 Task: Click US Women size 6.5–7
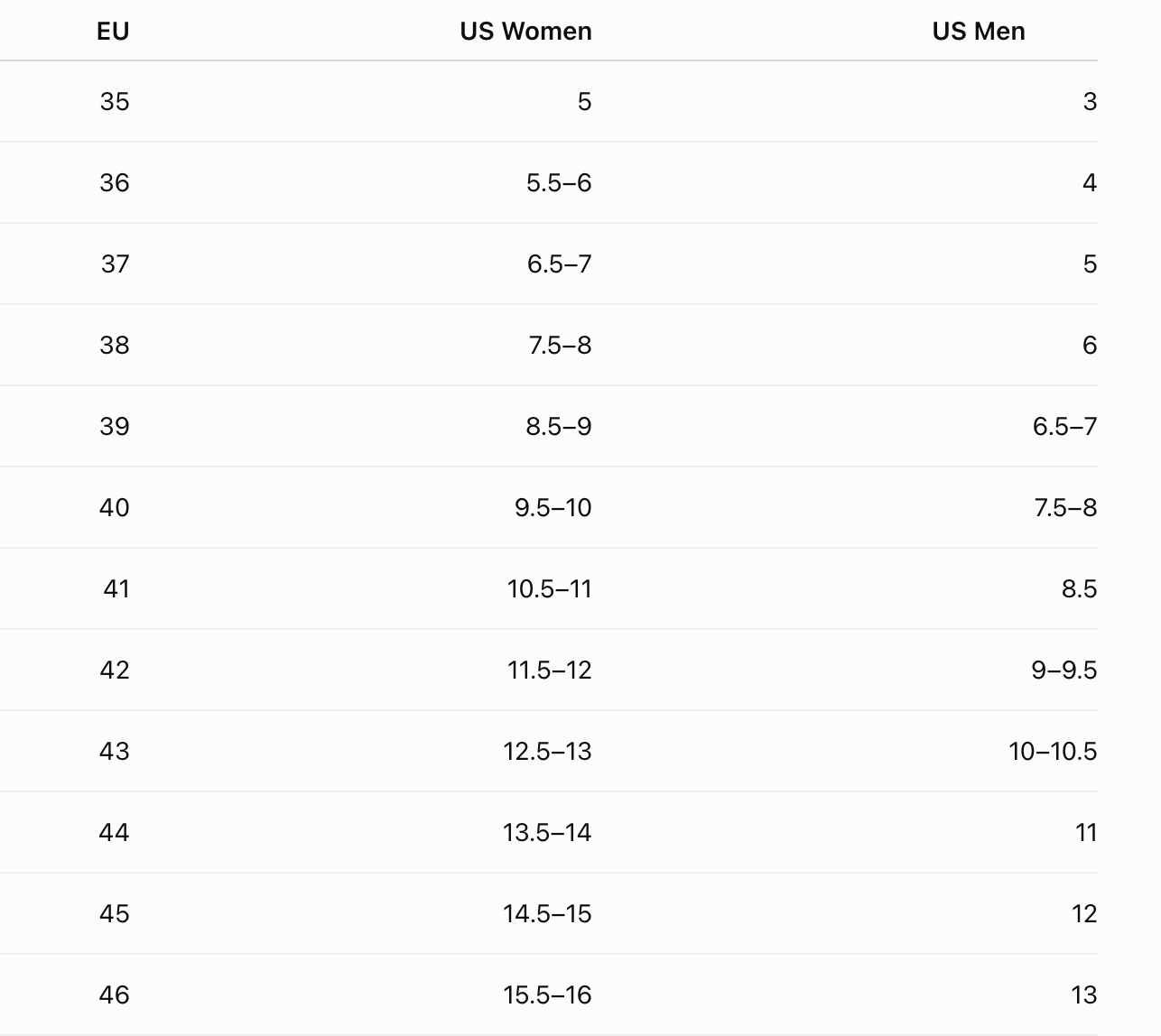(560, 264)
